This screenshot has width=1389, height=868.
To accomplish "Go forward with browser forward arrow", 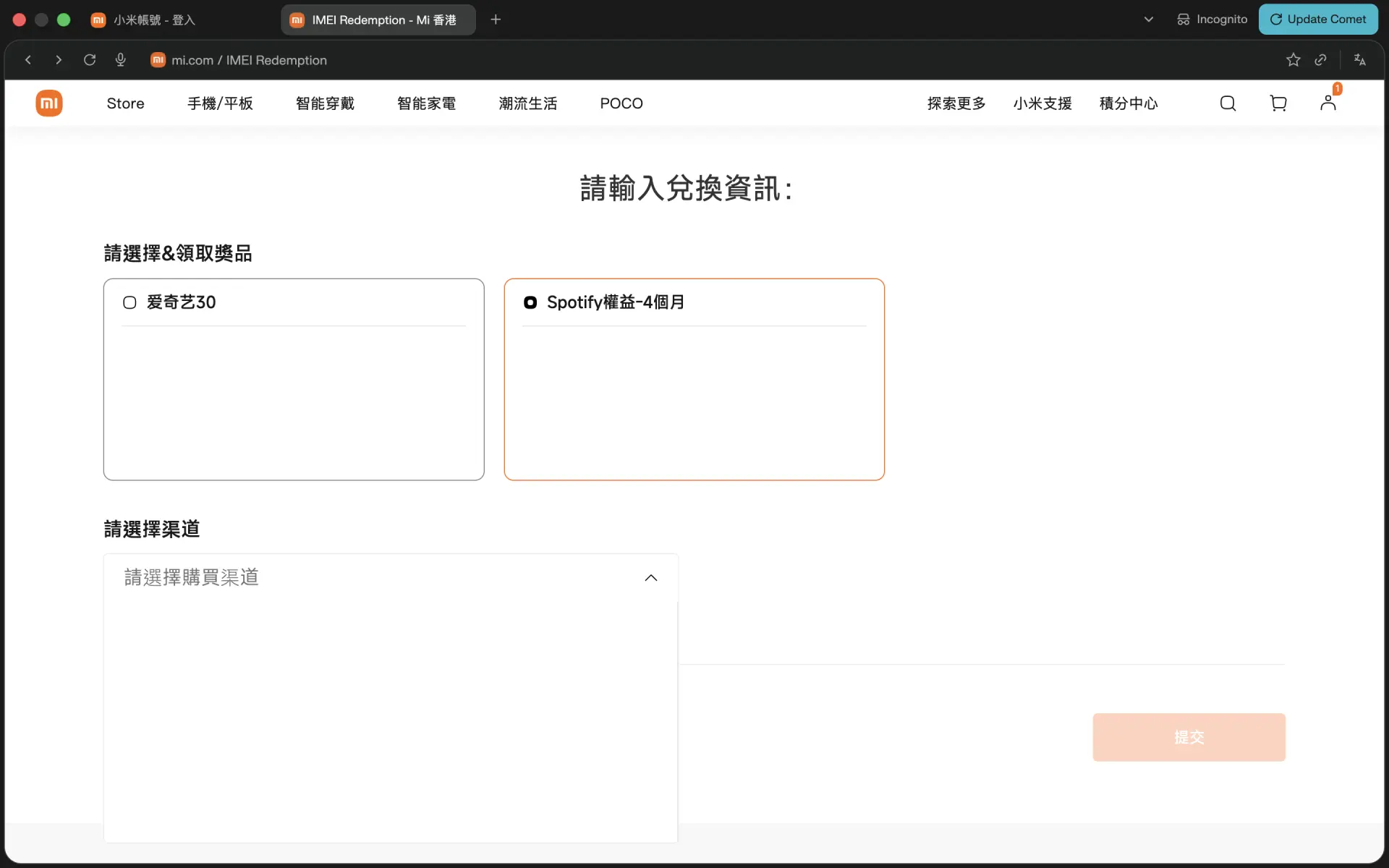I will (59, 60).
